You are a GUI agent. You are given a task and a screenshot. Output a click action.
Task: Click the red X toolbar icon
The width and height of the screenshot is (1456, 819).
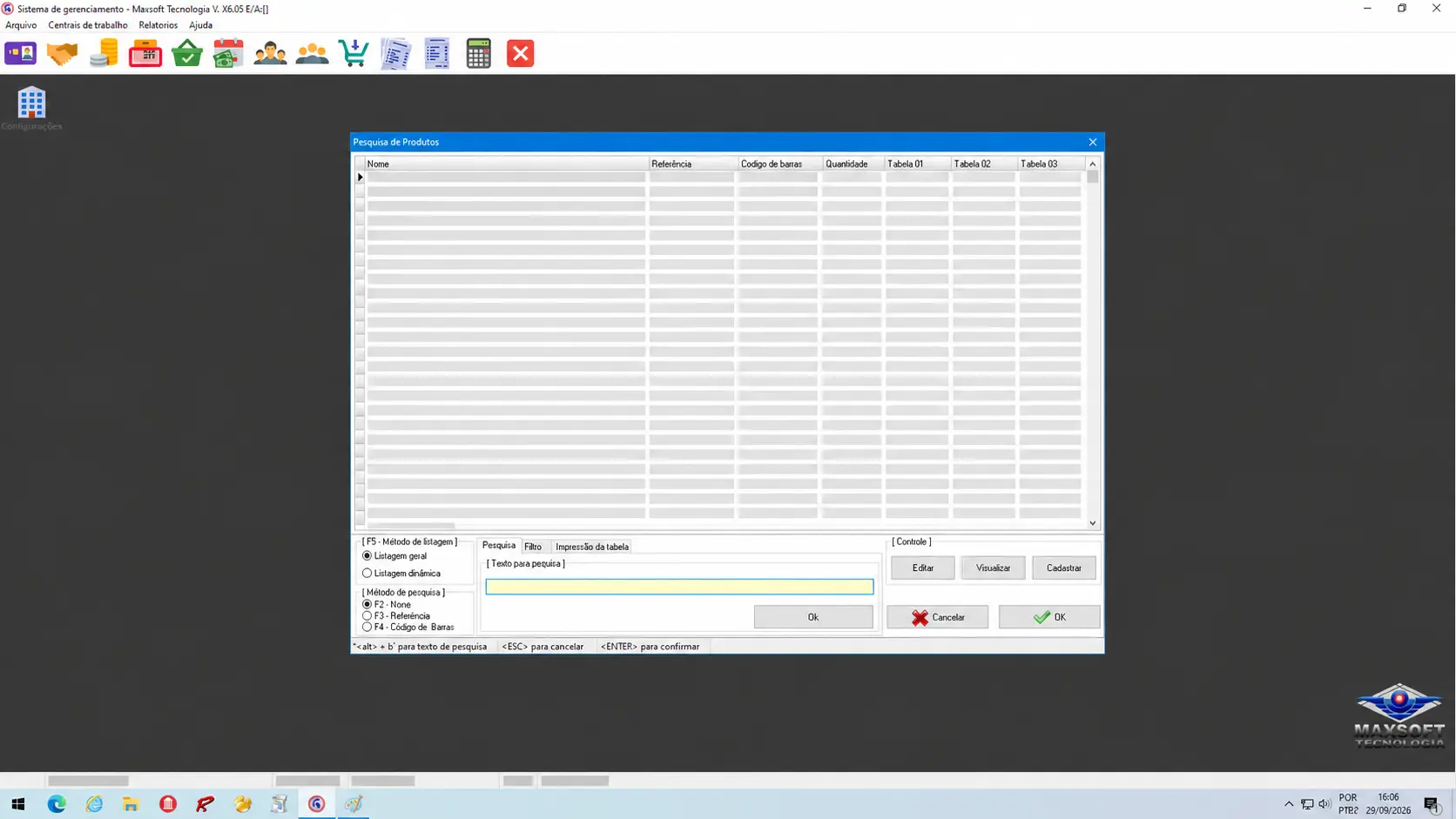[x=520, y=54]
